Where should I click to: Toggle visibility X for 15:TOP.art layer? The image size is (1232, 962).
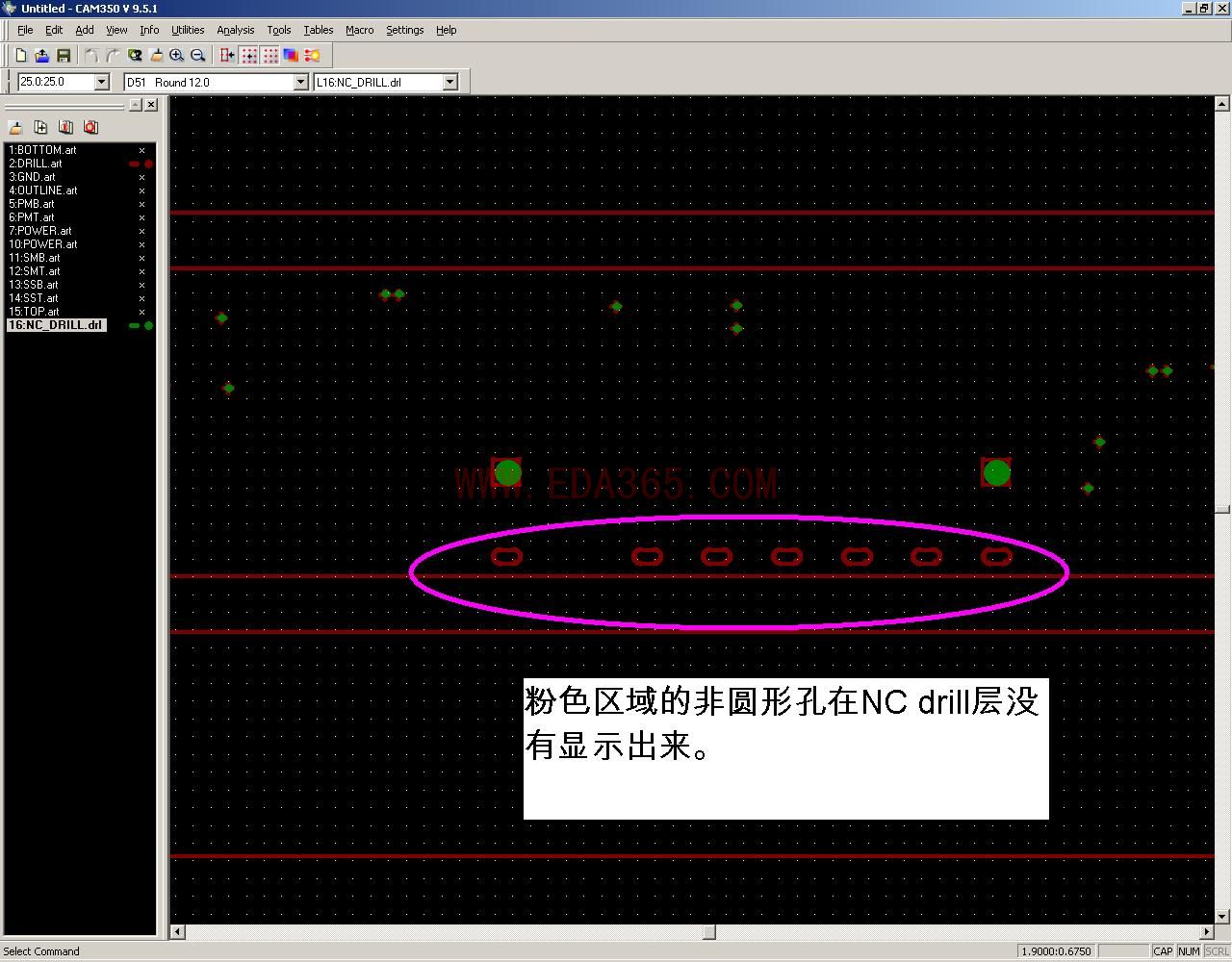[x=141, y=312]
